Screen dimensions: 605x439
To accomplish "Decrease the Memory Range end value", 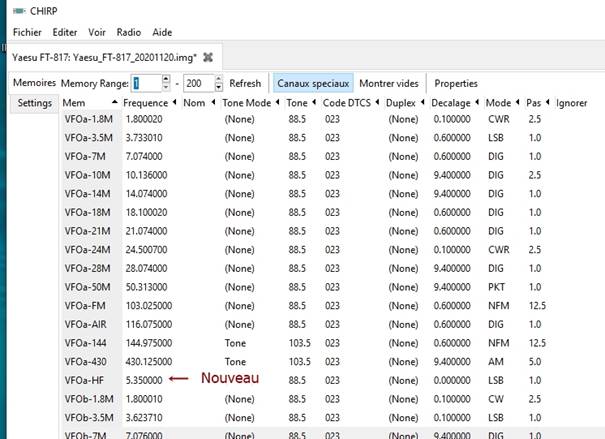I will click(x=219, y=88).
